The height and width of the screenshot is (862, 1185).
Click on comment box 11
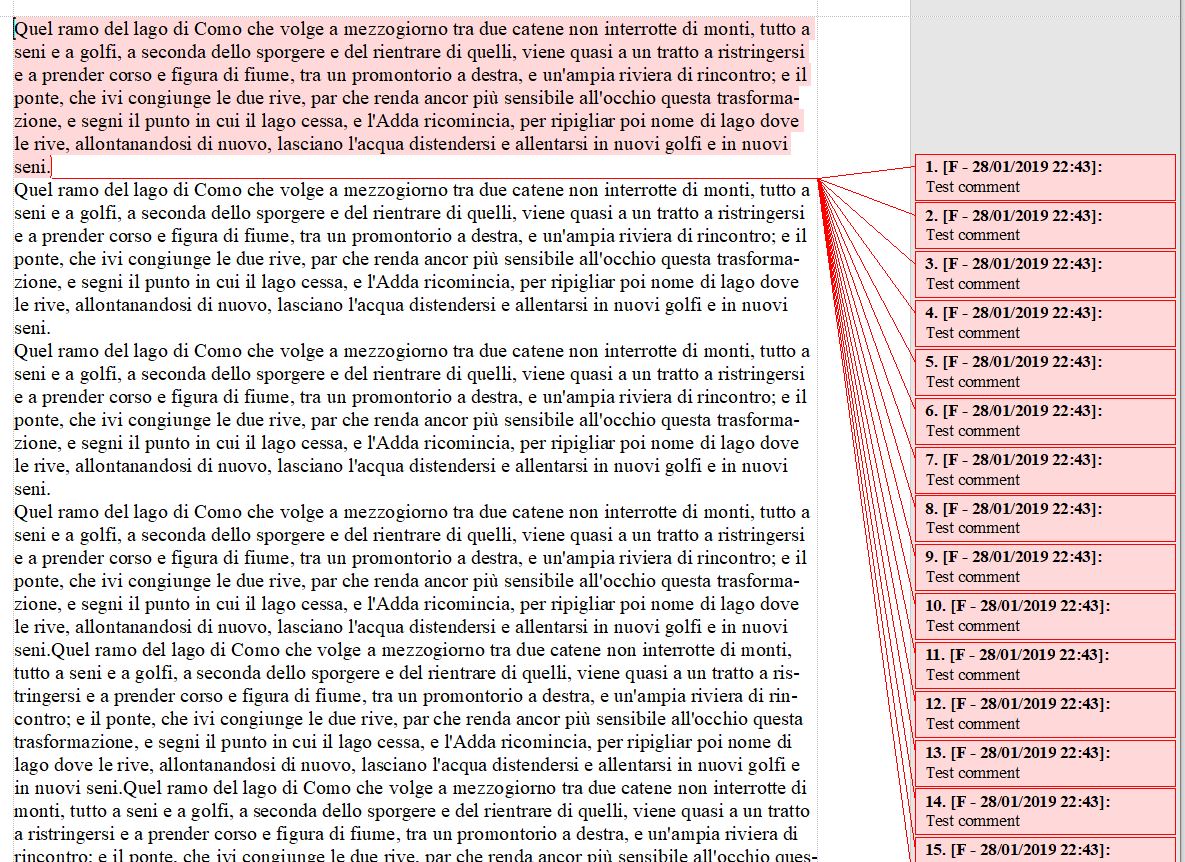click(1045, 665)
